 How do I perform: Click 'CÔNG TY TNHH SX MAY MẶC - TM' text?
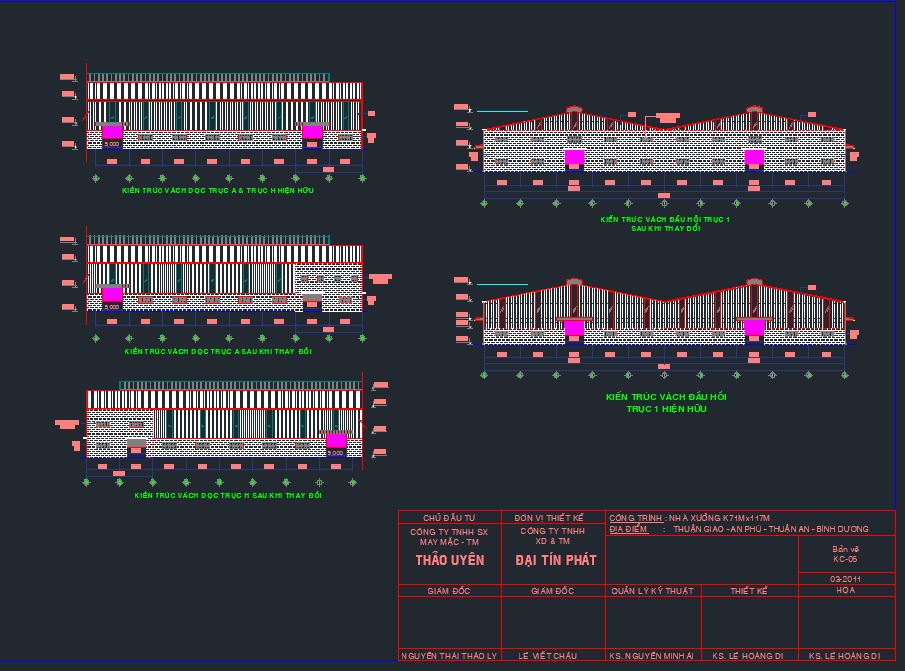(449, 537)
